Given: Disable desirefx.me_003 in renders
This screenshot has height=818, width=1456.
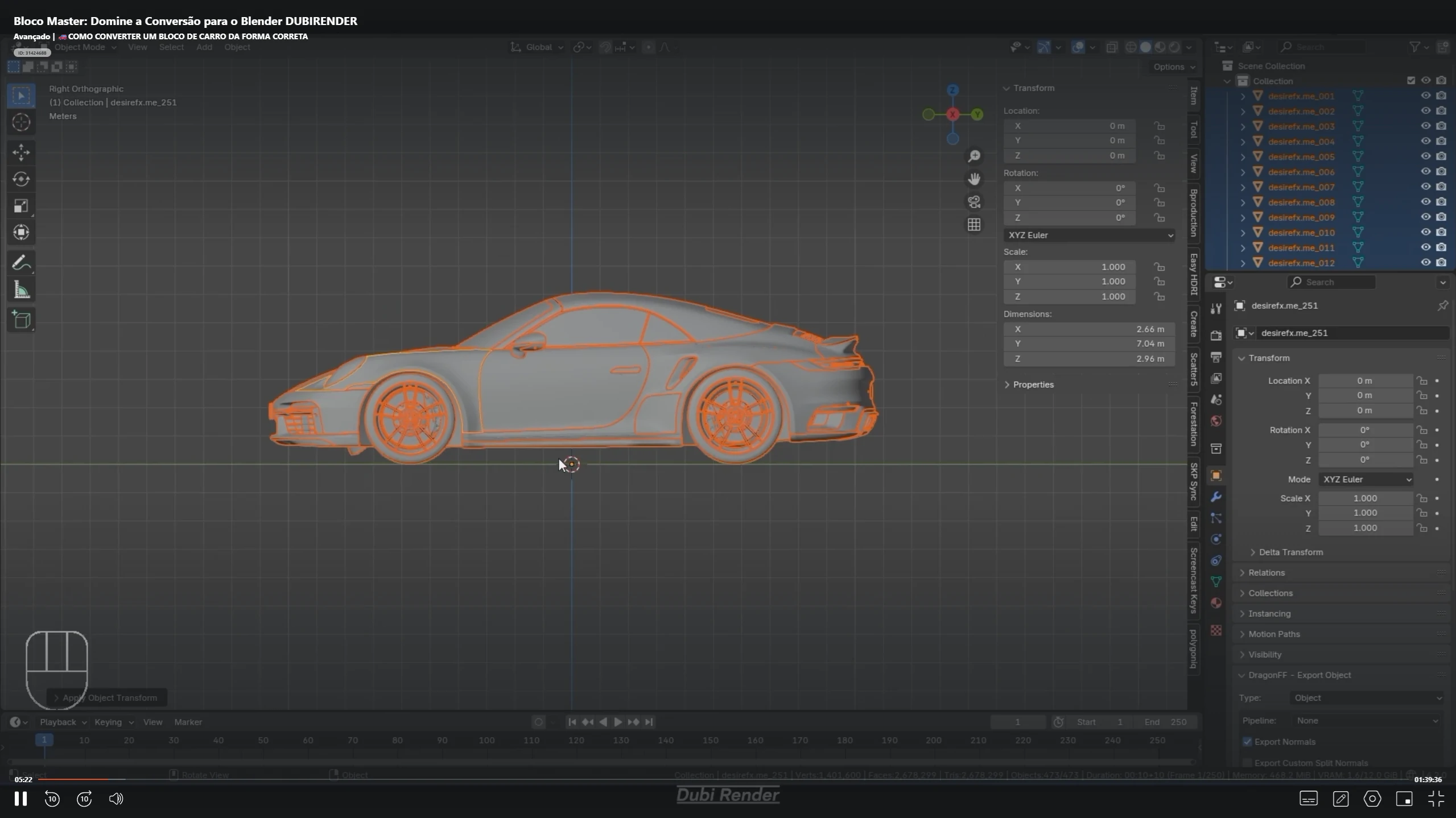Looking at the screenshot, I should point(1441,126).
